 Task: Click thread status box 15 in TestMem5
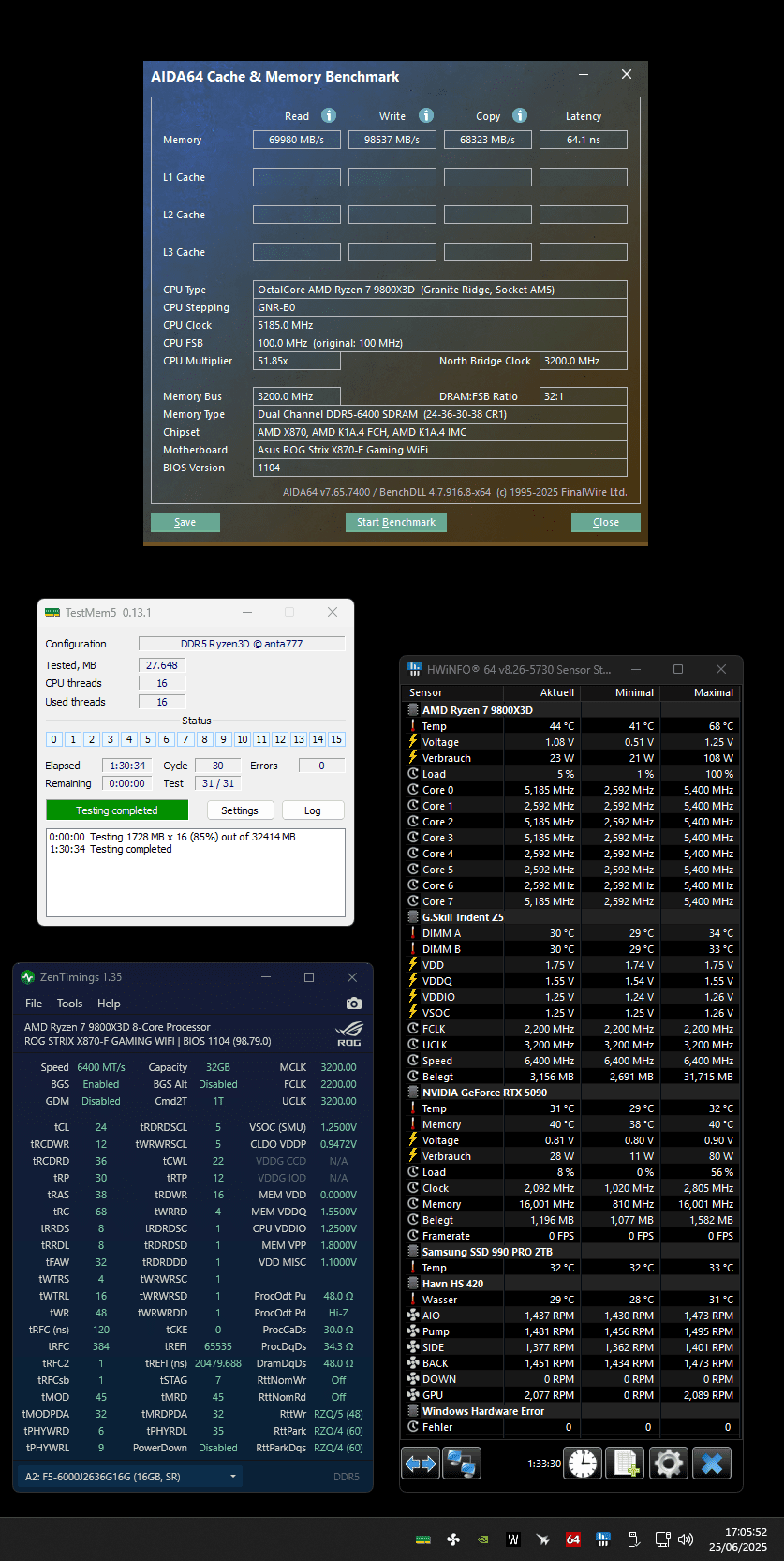click(x=336, y=739)
